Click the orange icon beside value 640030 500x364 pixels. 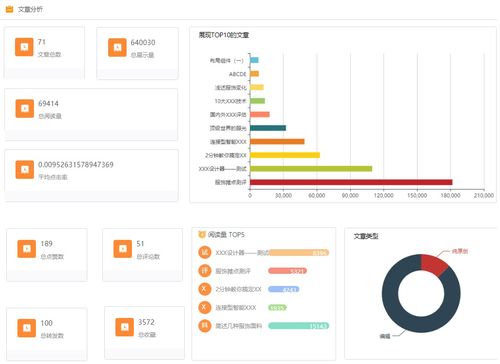[x=117, y=48]
